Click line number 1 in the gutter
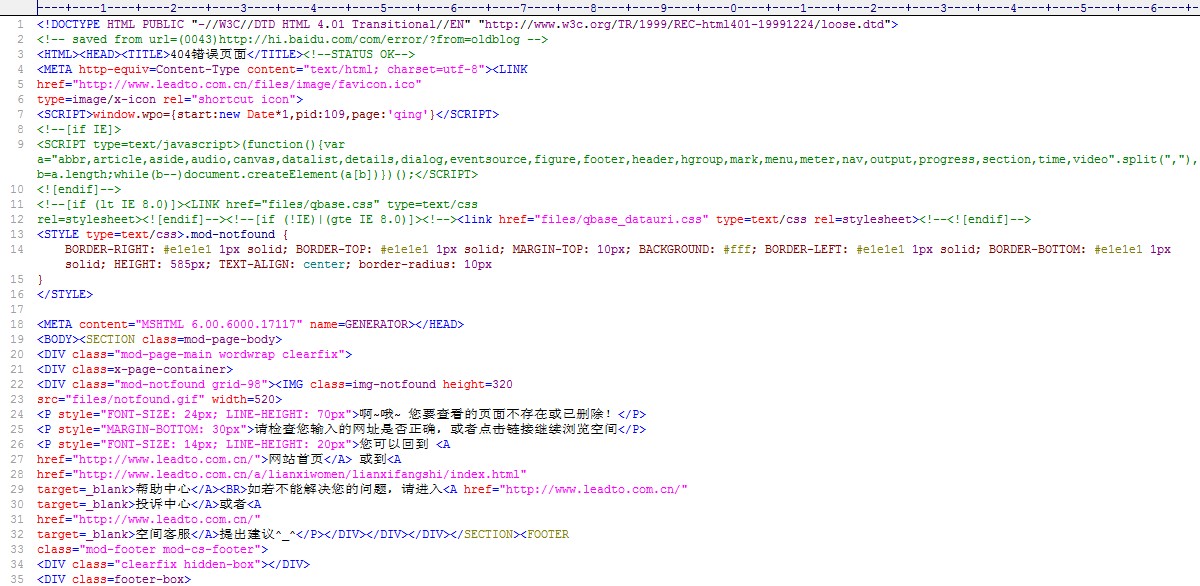This screenshot has height=586, width=1200. point(21,25)
